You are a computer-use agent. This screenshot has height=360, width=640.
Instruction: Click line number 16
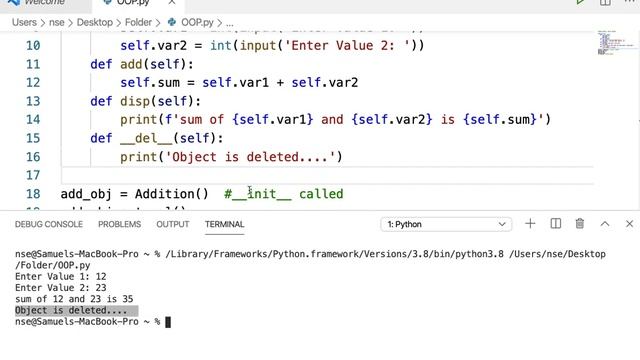(x=33, y=157)
